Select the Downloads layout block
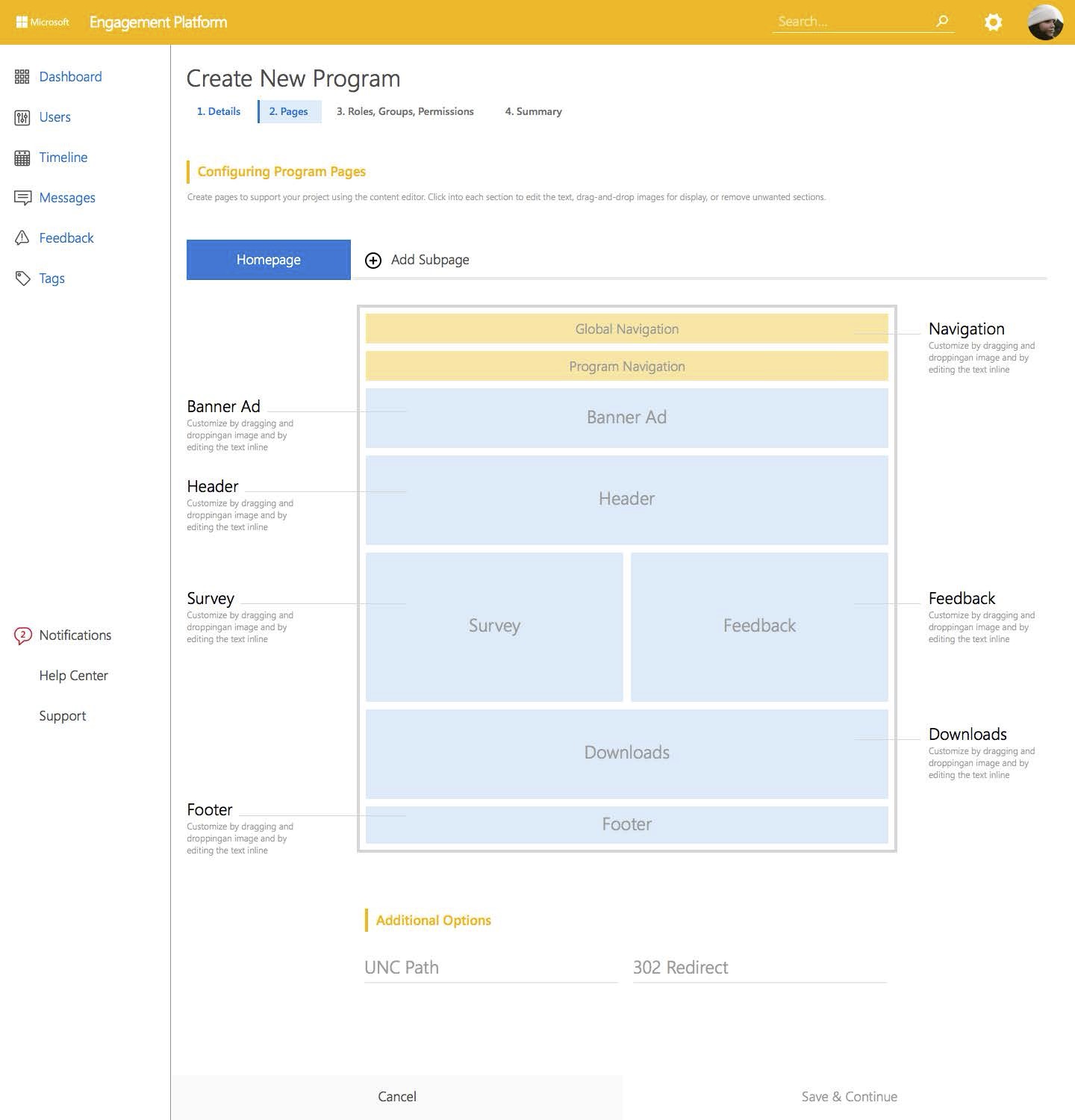The image size is (1075, 1120). 627,754
